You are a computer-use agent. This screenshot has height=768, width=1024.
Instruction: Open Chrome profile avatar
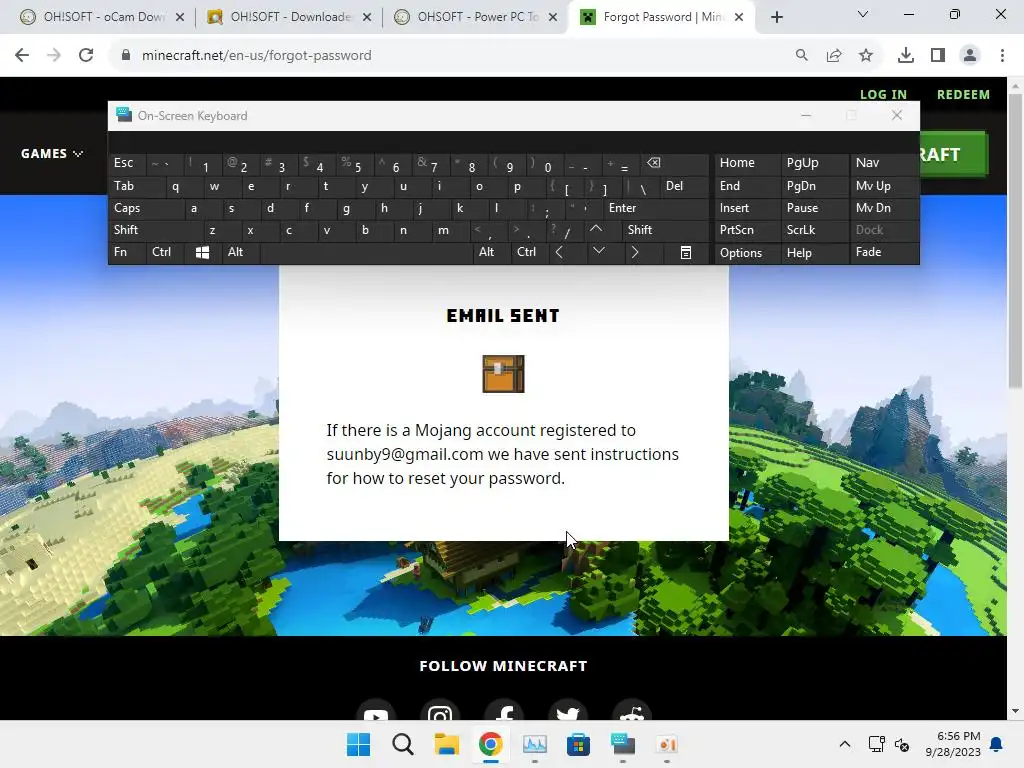970,56
